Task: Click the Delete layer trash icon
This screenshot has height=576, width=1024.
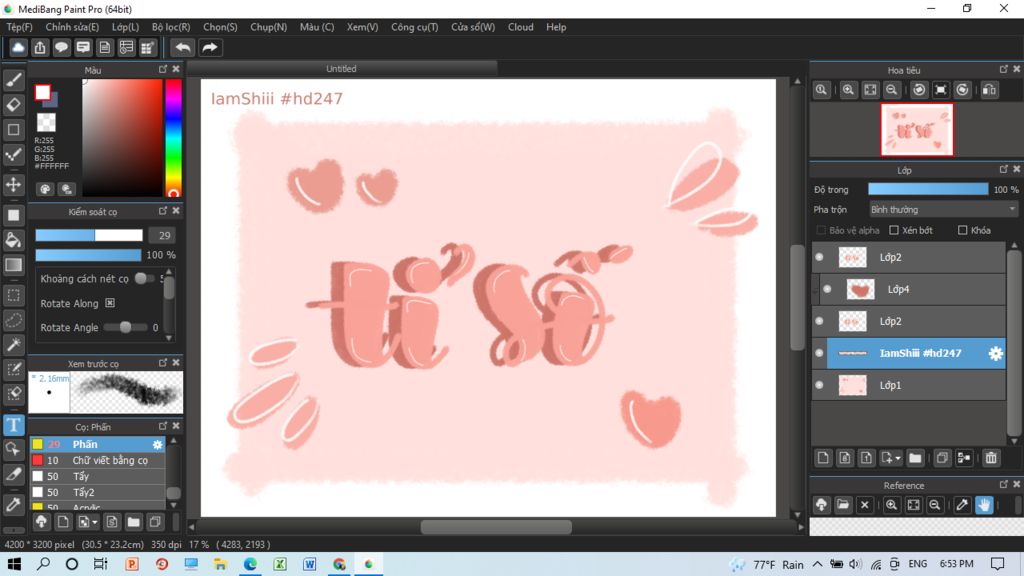Action: (x=991, y=458)
